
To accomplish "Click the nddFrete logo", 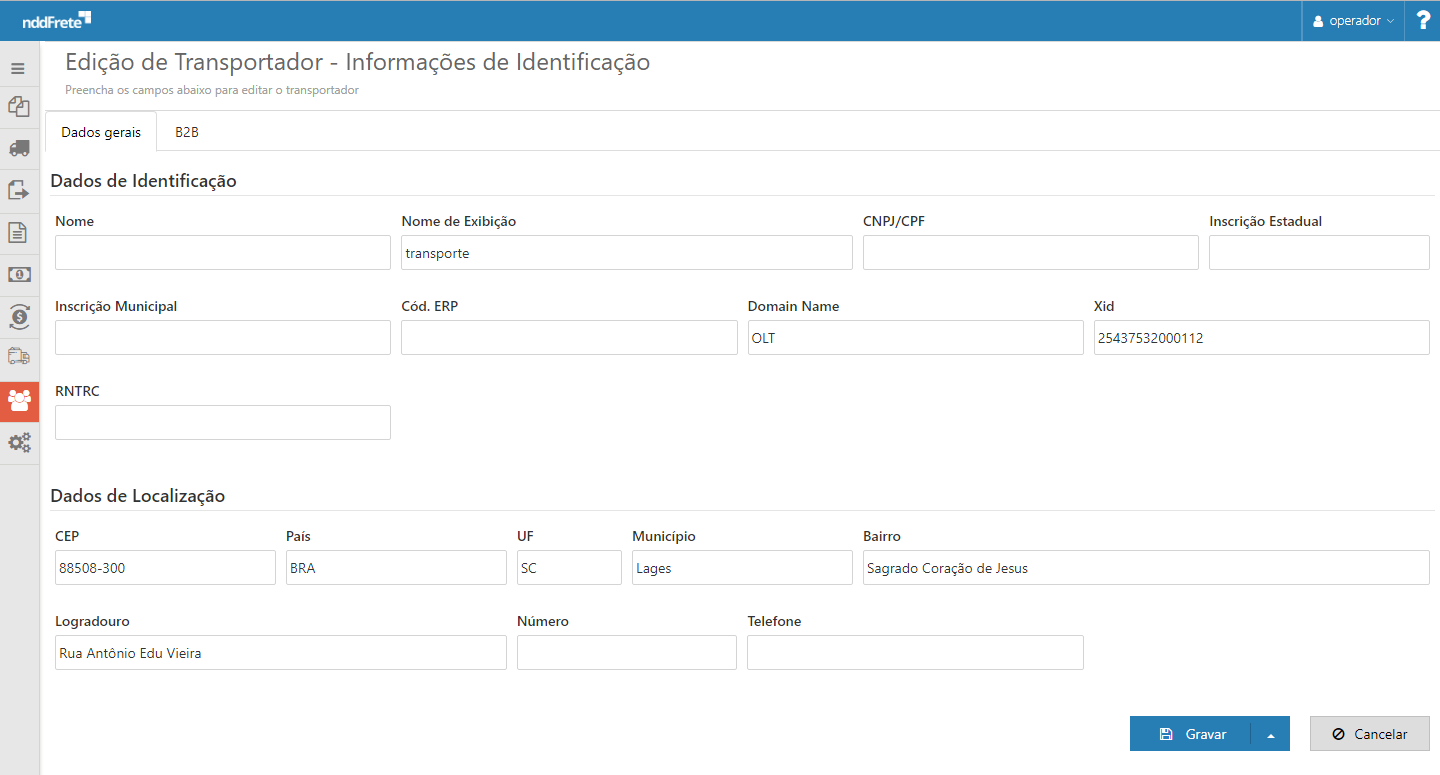I will (56, 20).
